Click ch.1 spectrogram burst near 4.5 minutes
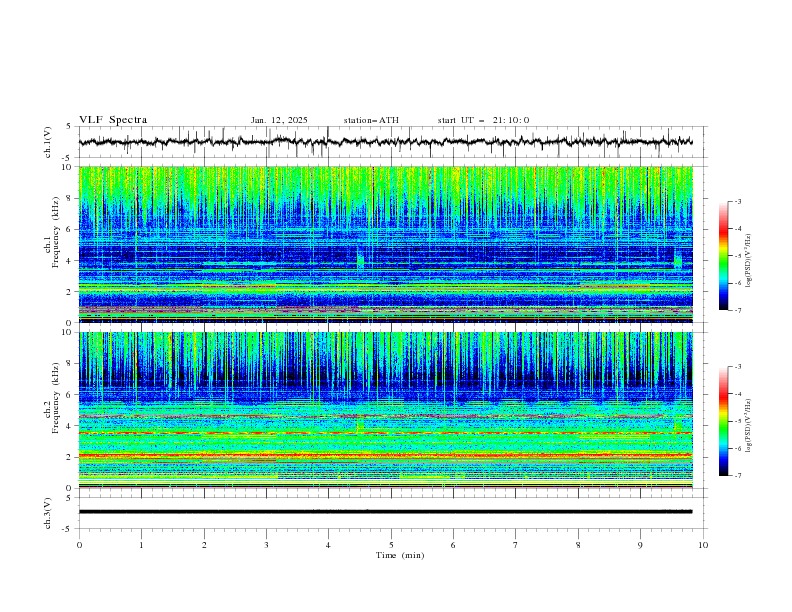Screen dimensions: 792x612 [360, 259]
